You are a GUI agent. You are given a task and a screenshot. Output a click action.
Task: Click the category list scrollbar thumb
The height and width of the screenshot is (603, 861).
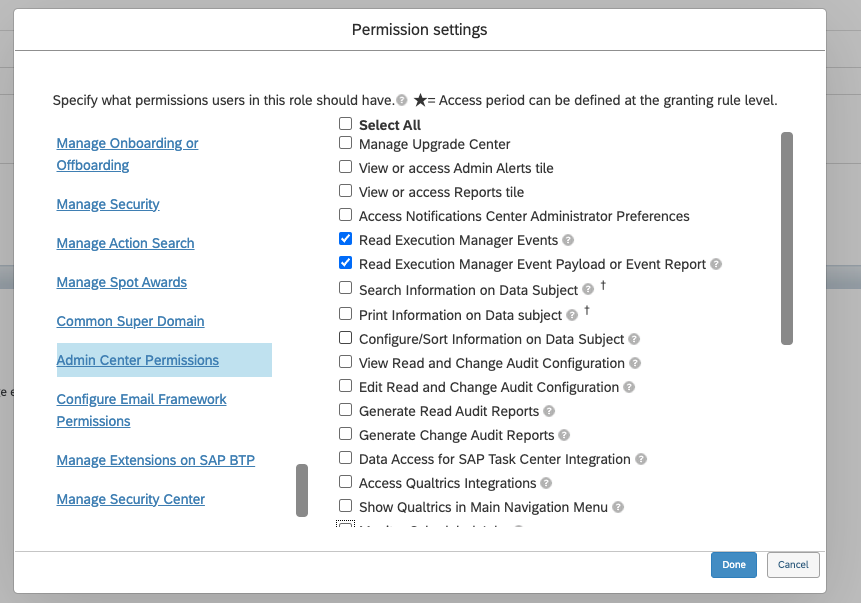[x=302, y=490]
